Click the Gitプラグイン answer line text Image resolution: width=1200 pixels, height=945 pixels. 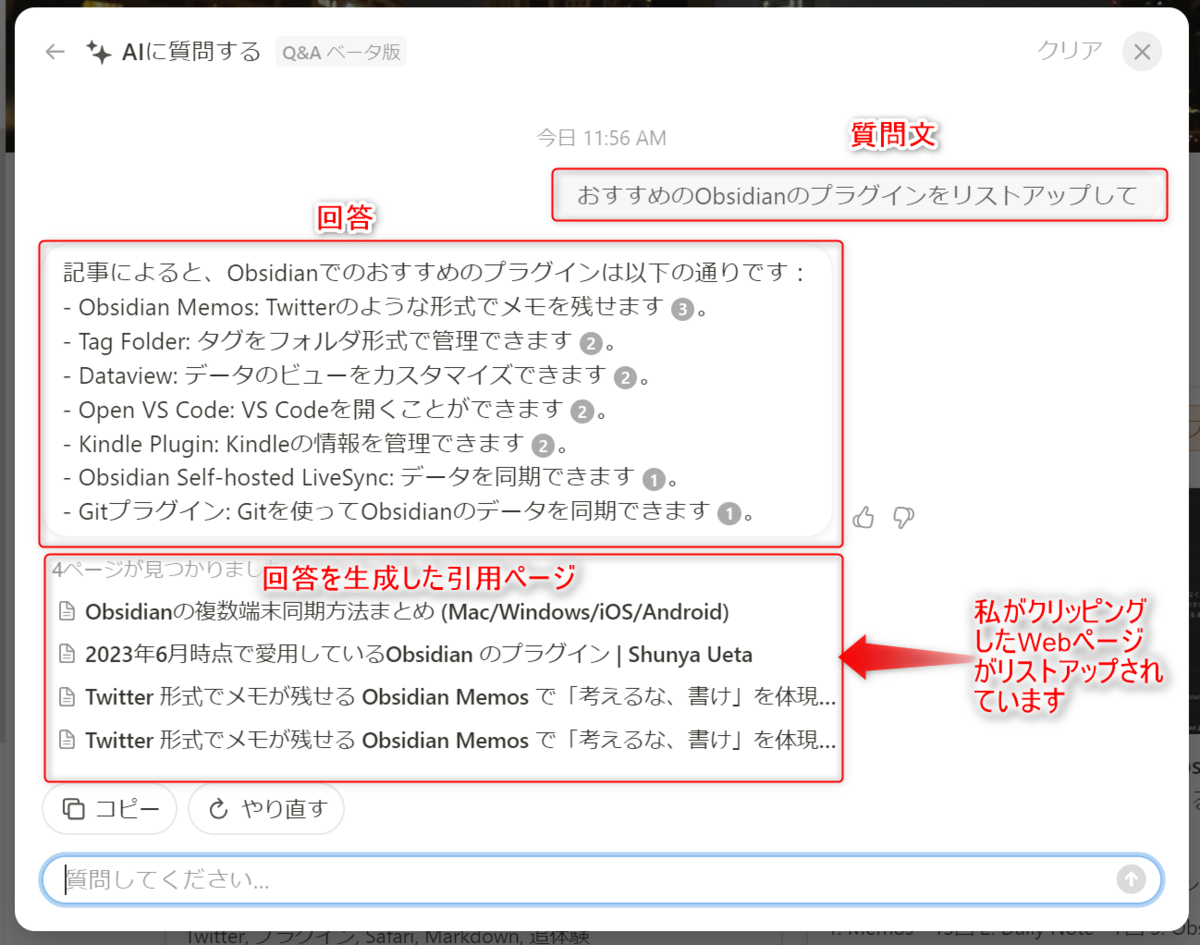[387, 512]
